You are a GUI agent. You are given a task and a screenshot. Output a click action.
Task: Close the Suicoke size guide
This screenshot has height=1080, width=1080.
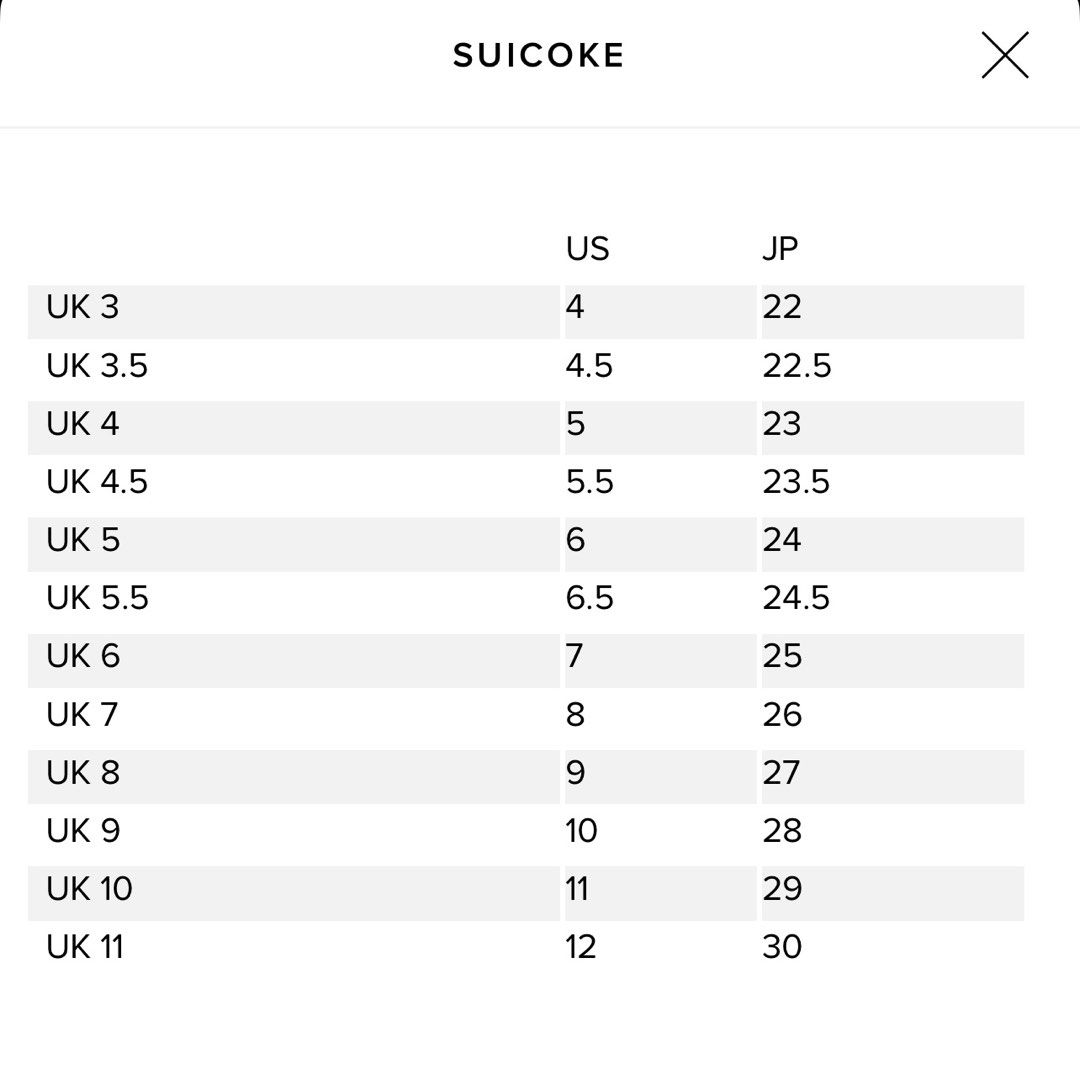[x=1005, y=55]
